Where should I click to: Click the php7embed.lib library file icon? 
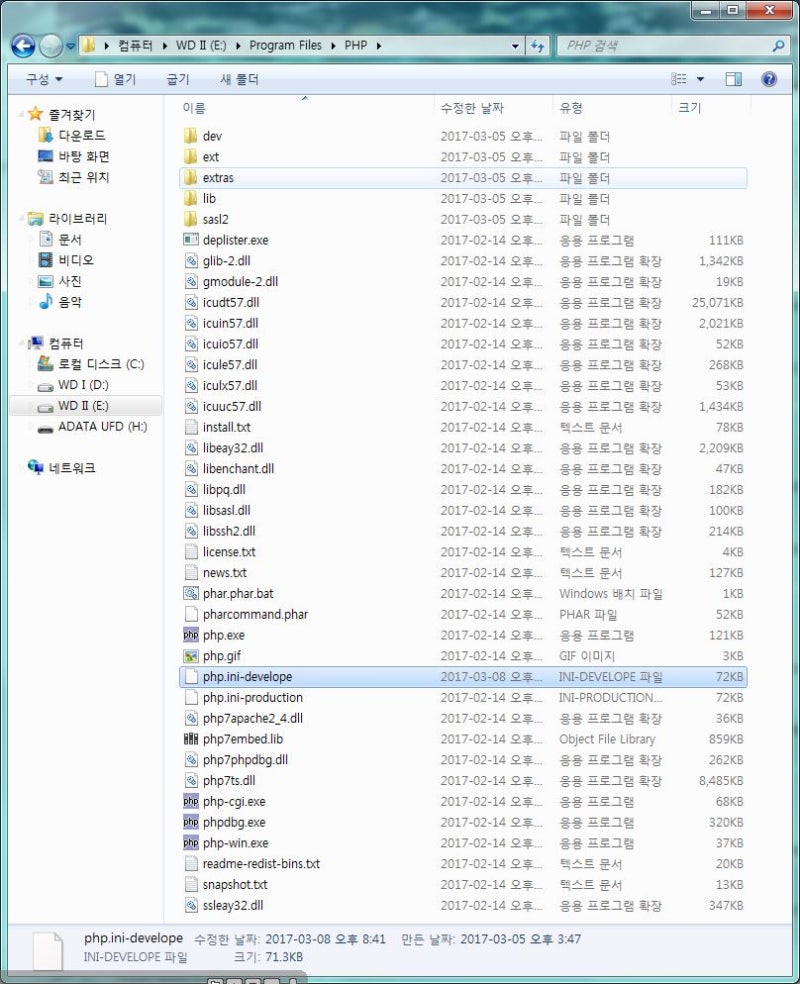[191, 739]
